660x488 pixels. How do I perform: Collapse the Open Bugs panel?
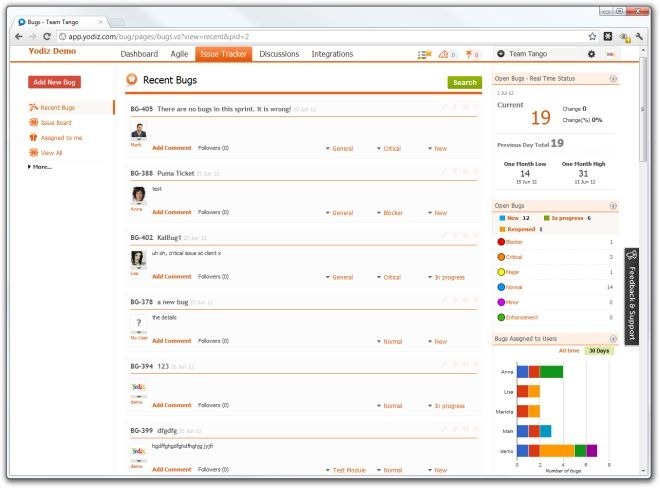(x=613, y=206)
